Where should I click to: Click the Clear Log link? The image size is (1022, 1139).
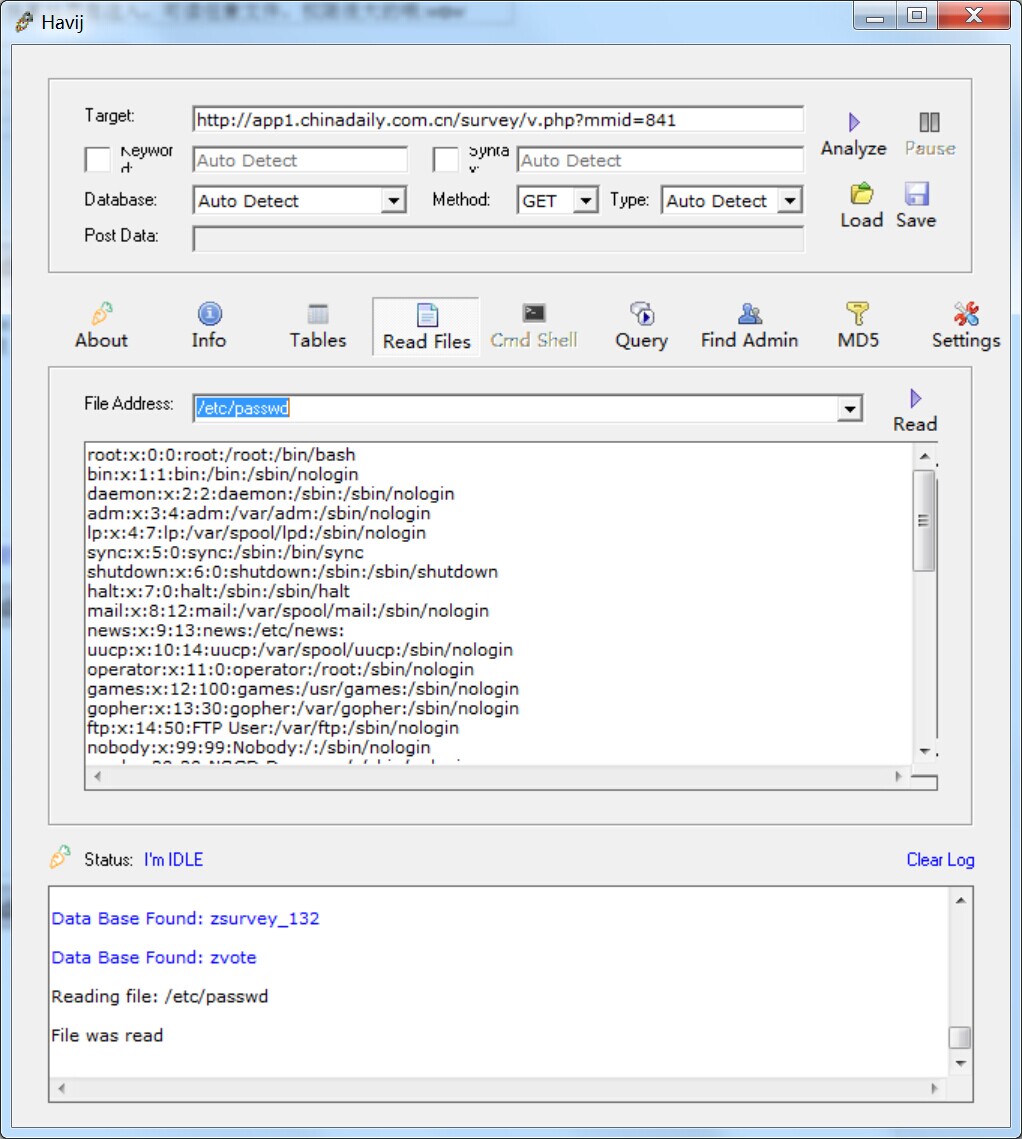(x=941, y=859)
